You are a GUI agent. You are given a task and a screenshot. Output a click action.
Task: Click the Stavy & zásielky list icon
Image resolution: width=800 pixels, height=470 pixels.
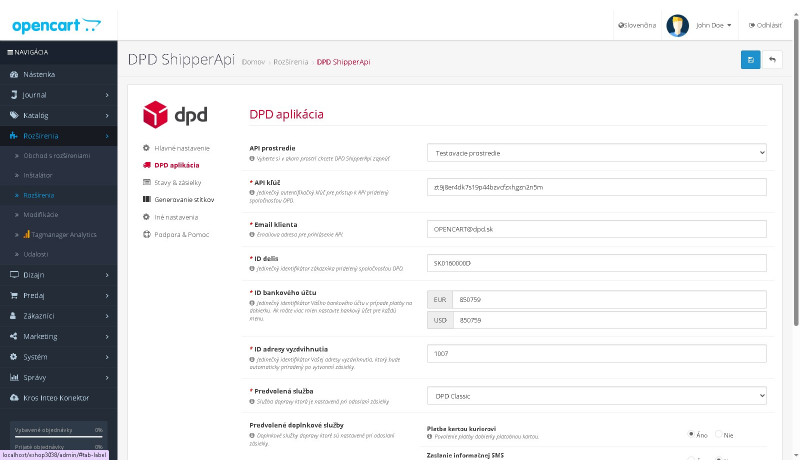pyautogui.click(x=146, y=182)
